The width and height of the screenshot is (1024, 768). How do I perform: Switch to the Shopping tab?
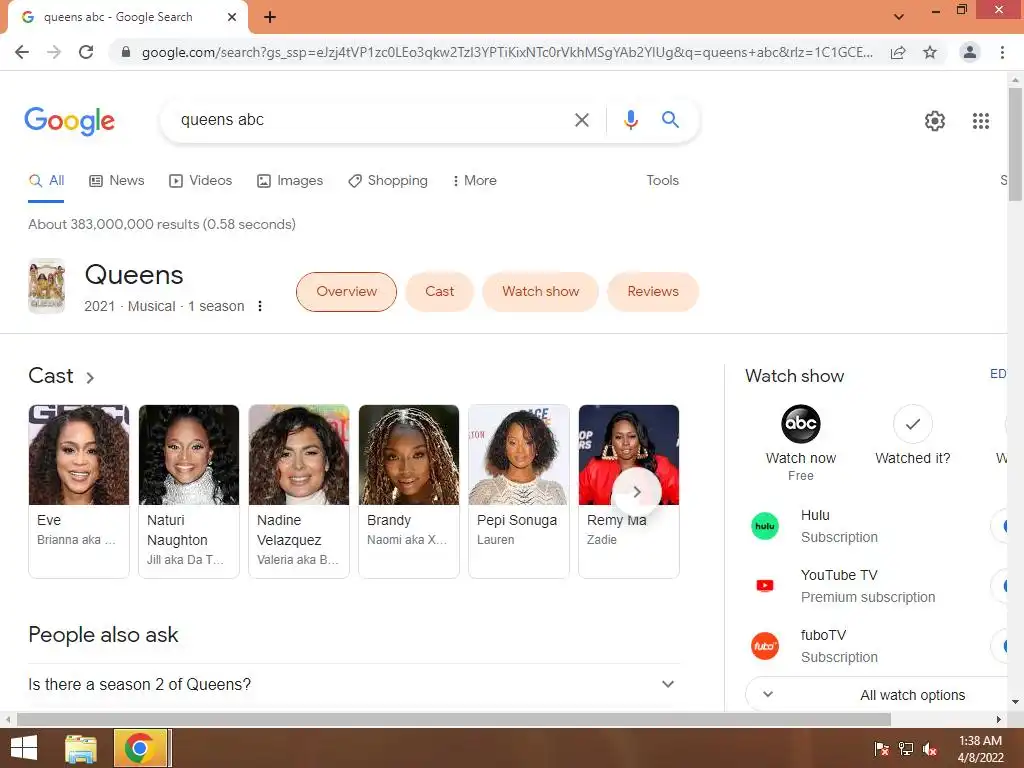coord(387,180)
